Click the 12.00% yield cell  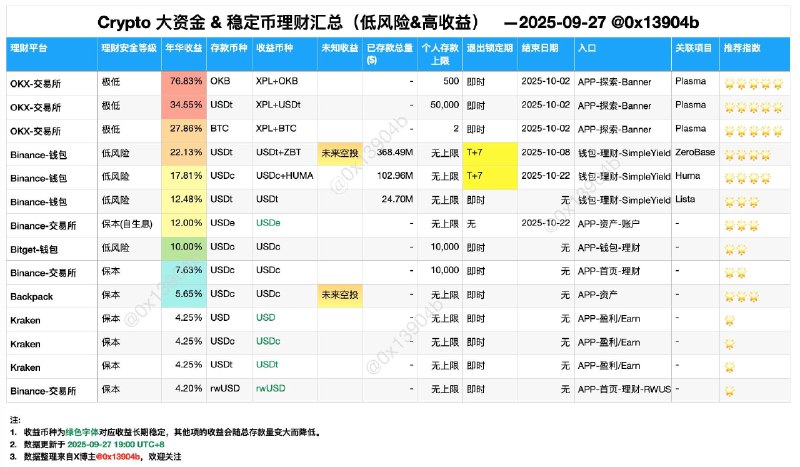184,225
